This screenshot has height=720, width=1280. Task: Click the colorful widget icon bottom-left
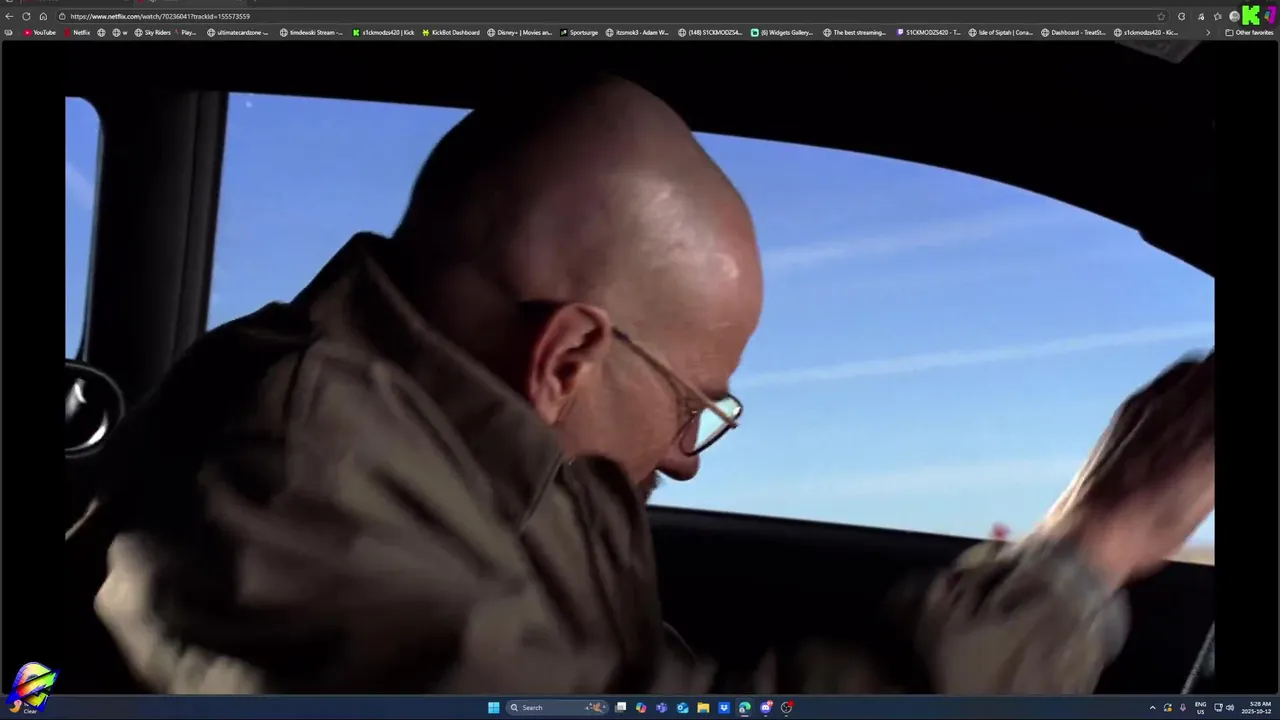click(32, 686)
